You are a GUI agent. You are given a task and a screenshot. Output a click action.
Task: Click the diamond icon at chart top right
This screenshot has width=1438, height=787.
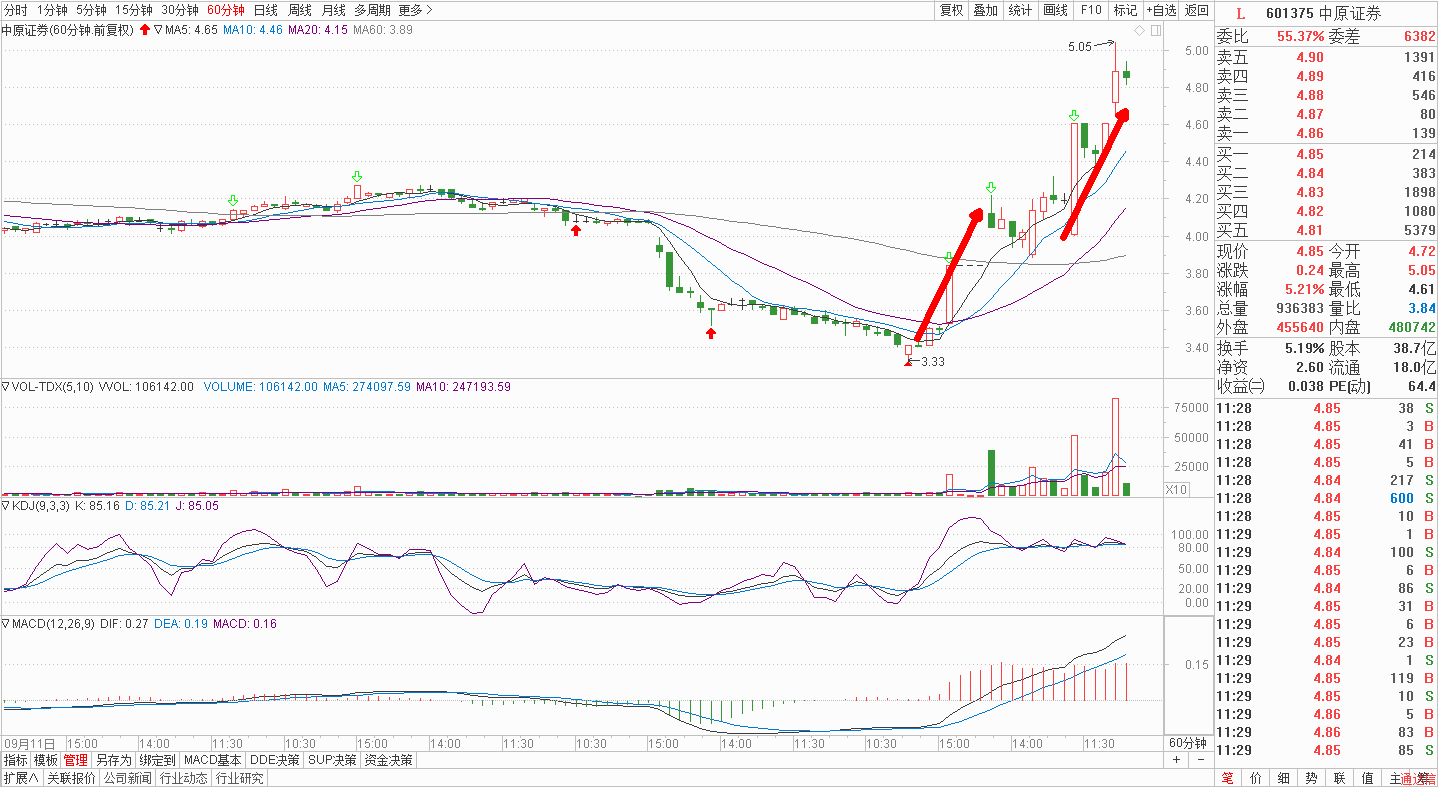coord(1139,31)
